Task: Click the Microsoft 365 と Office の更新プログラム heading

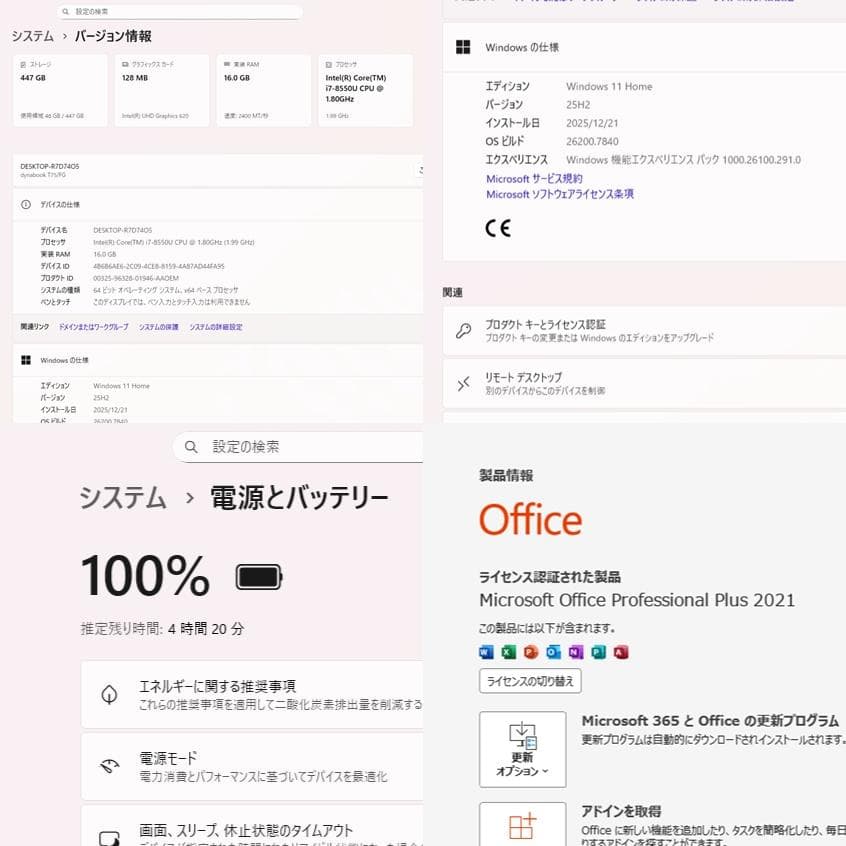Action: click(710, 721)
